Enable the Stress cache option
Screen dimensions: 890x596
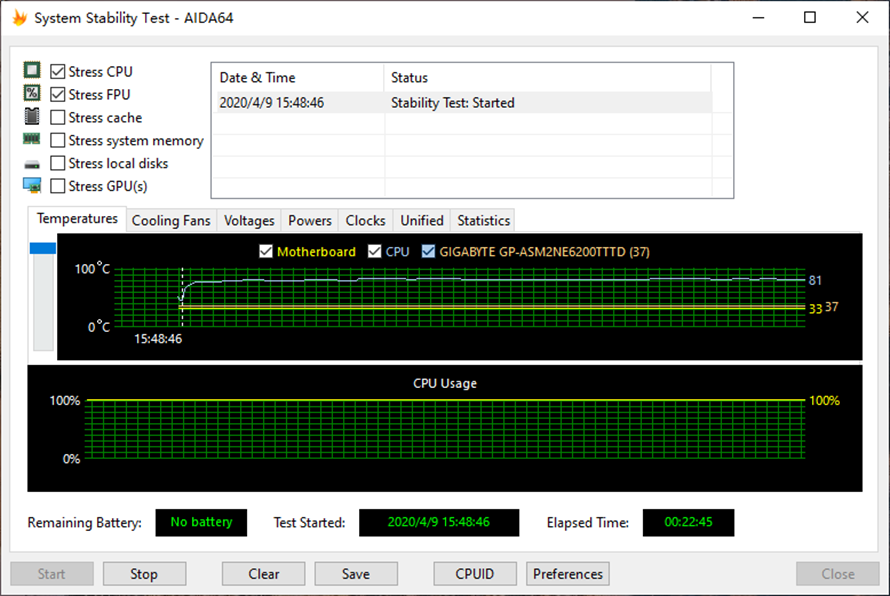click(57, 117)
